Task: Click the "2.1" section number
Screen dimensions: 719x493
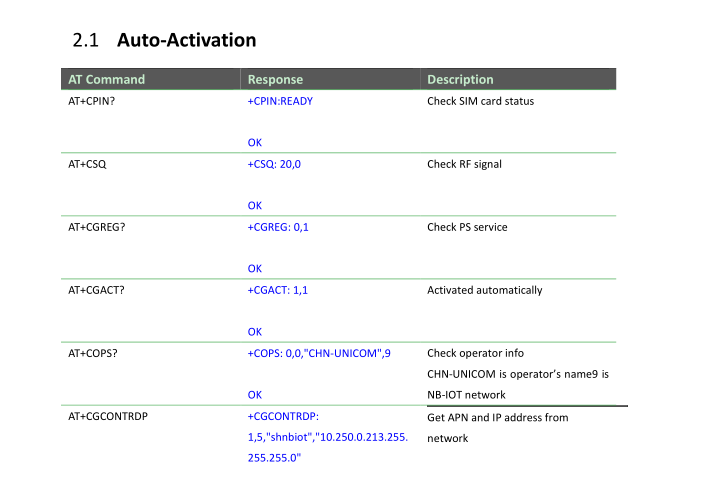Action: pos(85,40)
